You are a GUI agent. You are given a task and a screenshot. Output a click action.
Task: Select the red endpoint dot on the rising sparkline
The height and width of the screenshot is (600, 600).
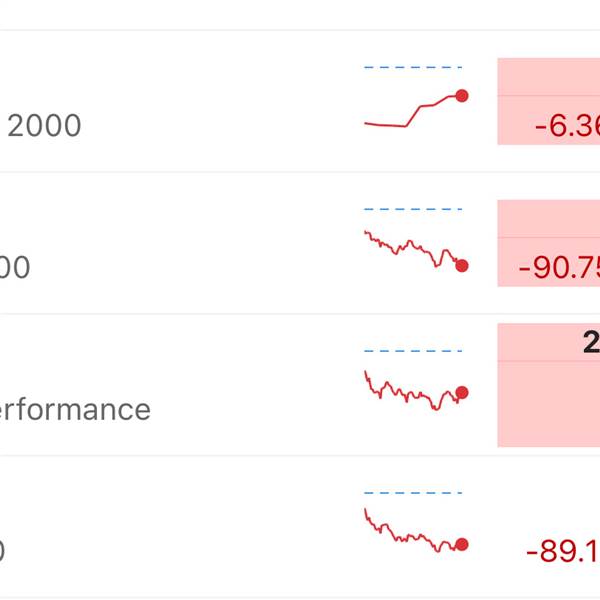coord(462,96)
